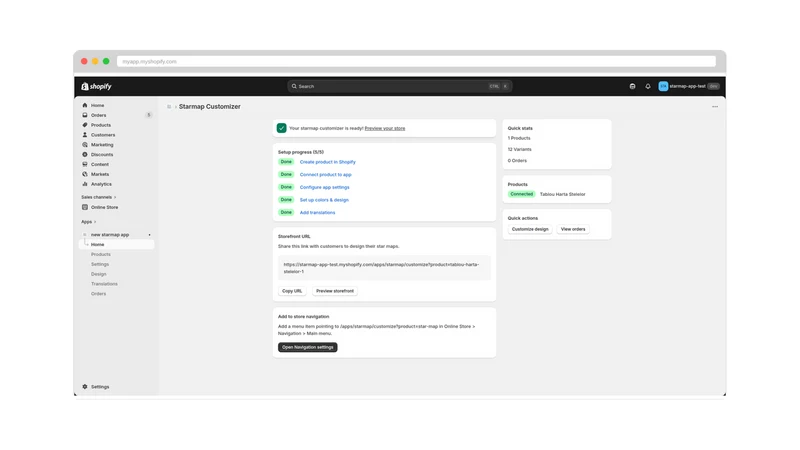Click the Tablou Harta Stelelor product name
The width and height of the screenshot is (800, 450).
[x=563, y=194]
